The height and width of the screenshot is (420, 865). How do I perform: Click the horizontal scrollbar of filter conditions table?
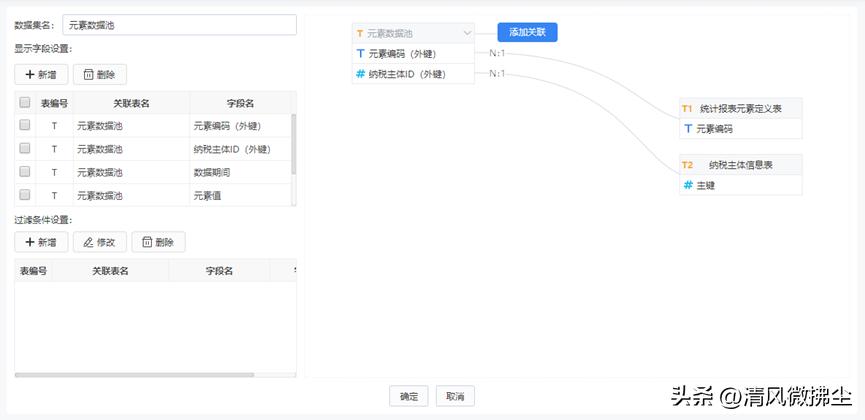point(134,375)
